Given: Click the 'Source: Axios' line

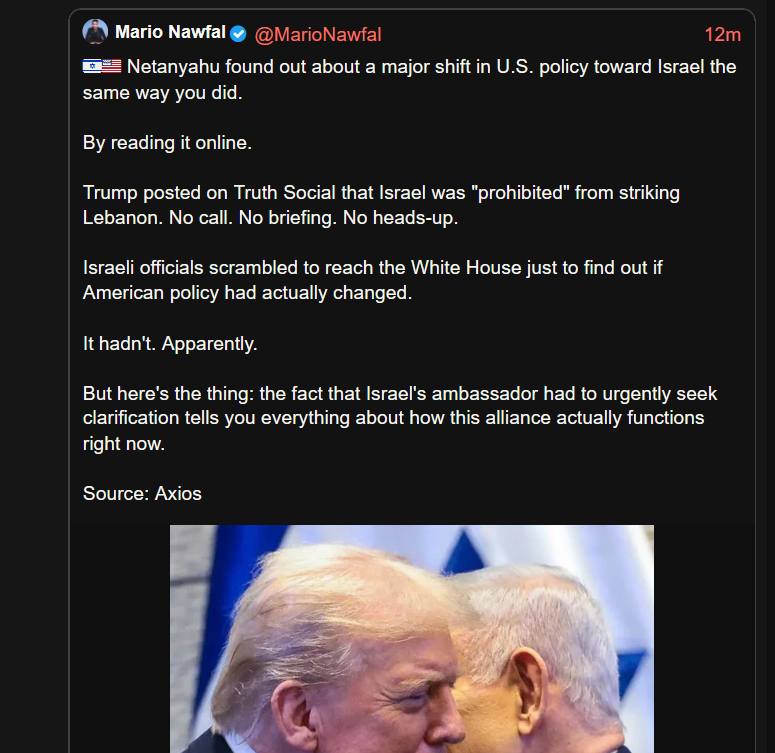Looking at the screenshot, I should [142, 493].
